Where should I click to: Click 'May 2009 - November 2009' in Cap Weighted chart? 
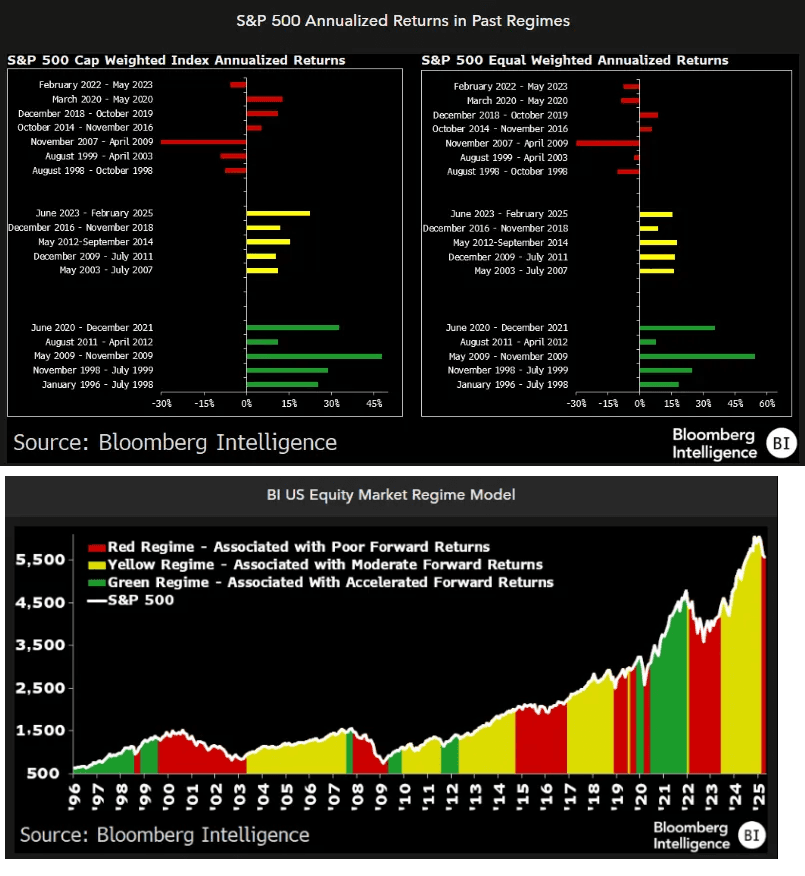click(x=93, y=356)
